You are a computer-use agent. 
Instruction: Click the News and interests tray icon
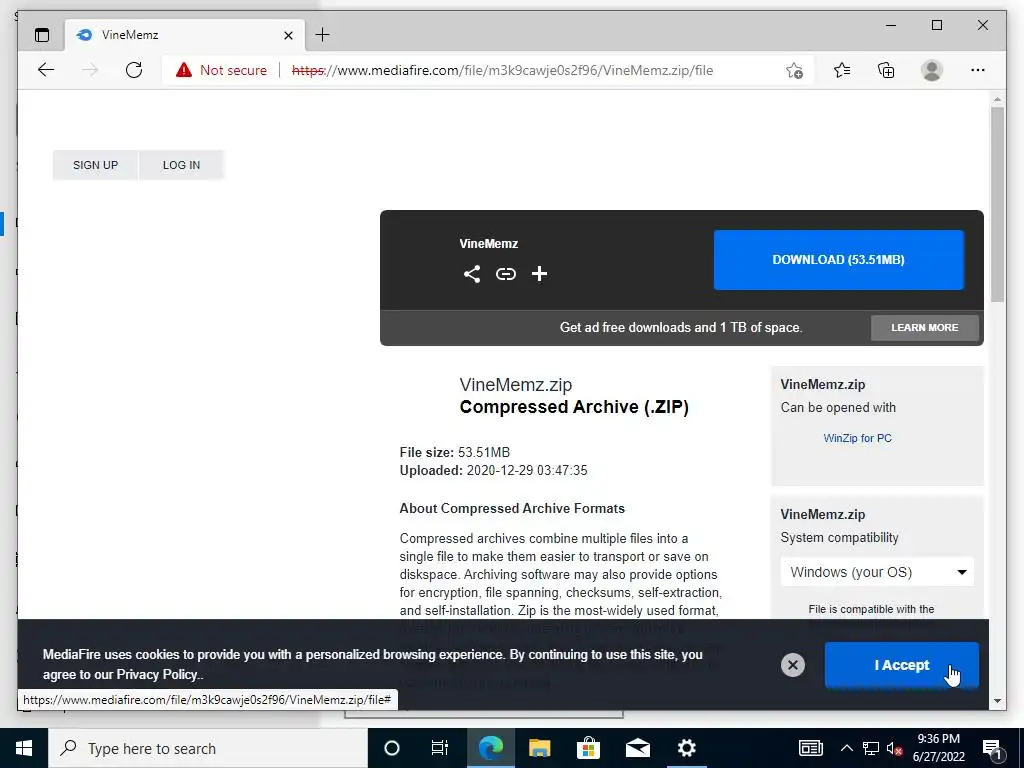point(810,748)
